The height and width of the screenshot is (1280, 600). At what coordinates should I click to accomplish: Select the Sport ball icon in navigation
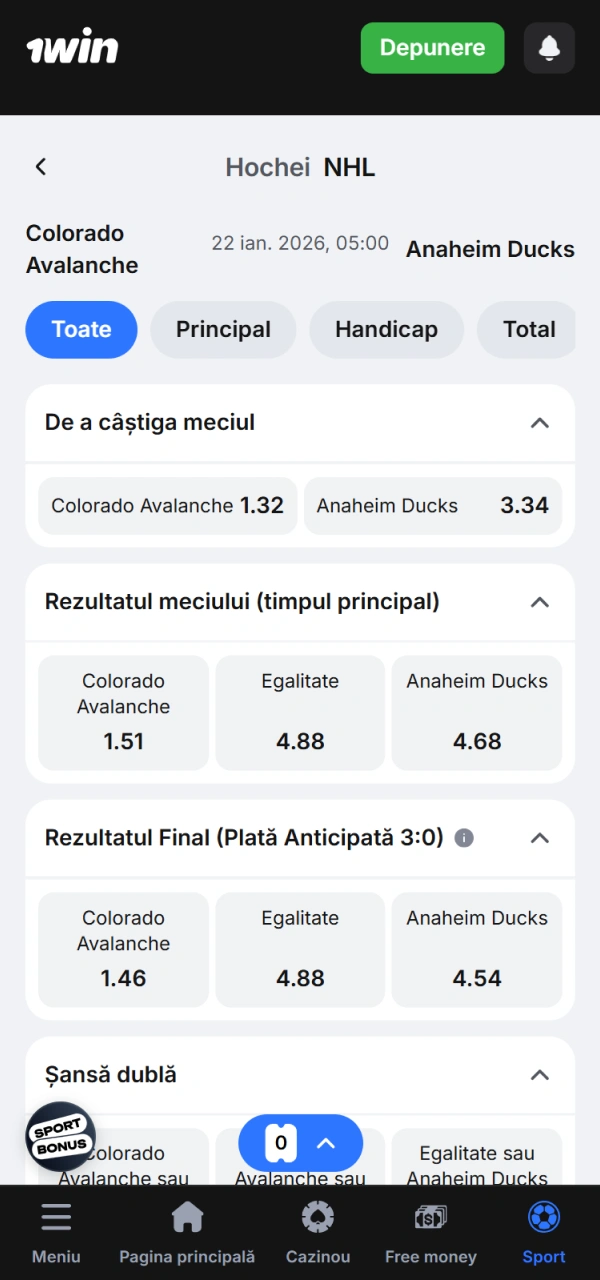[x=543, y=1217]
